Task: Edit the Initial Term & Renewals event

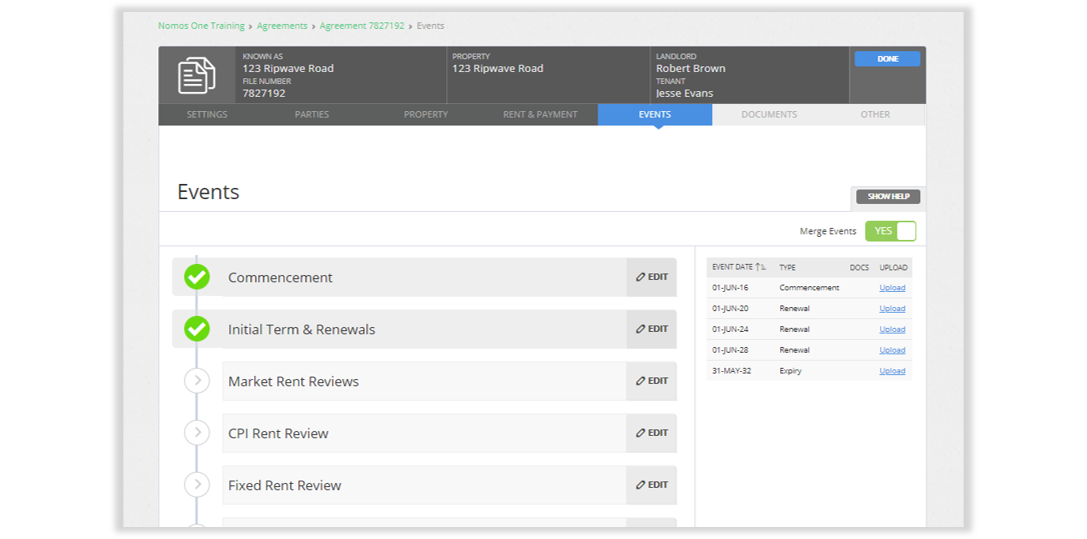Action: pos(652,329)
